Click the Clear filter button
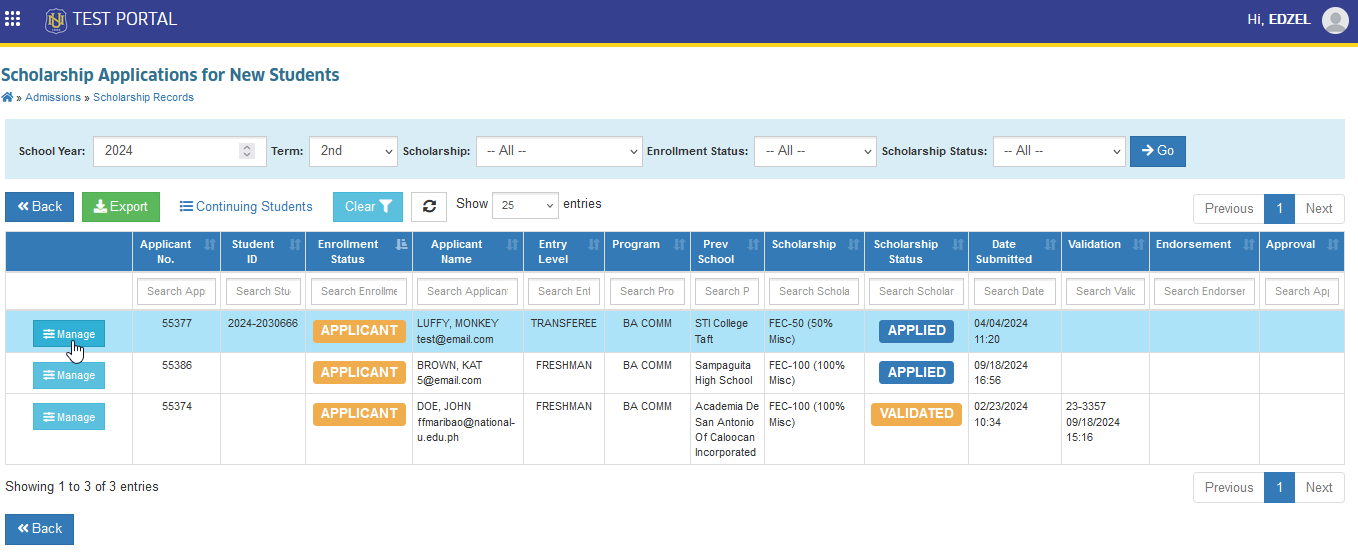 (368, 207)
